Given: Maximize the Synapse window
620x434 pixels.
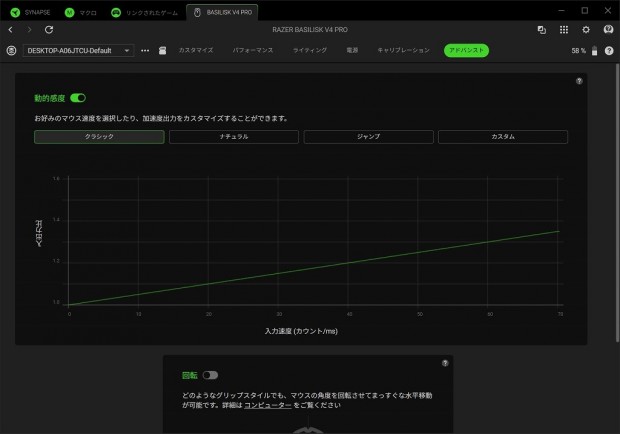Looking at the screenshot, I should [585, 11].
